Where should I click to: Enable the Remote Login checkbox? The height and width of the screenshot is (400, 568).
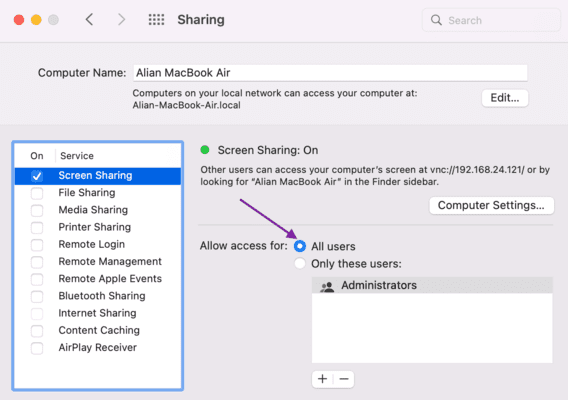point(37,245)
